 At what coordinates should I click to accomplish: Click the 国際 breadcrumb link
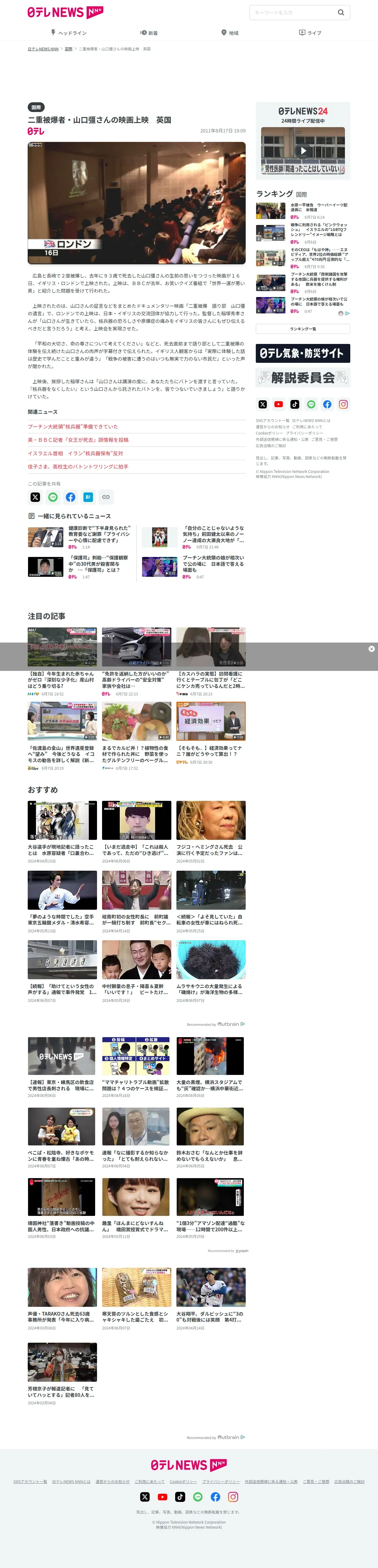click(68, 49)
